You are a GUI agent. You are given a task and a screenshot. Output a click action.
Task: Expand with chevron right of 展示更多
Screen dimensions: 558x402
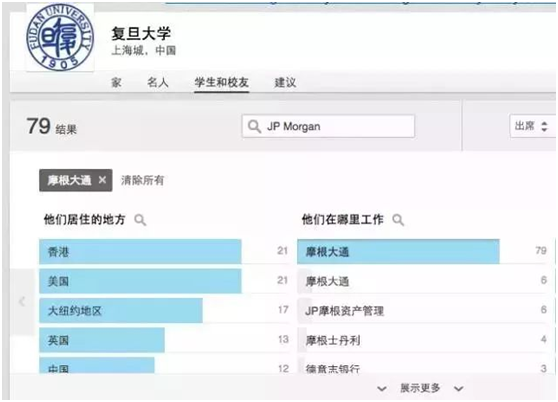[x=459, y=388]
